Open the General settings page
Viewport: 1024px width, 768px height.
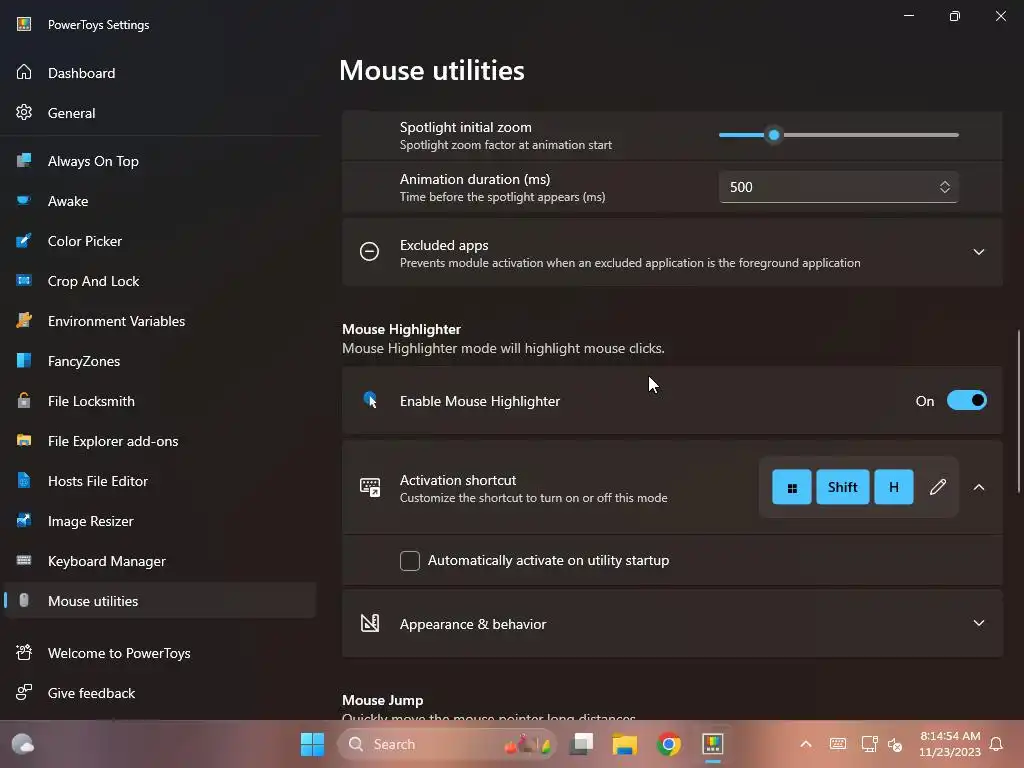pyautogui.click(x=159, y=112)
